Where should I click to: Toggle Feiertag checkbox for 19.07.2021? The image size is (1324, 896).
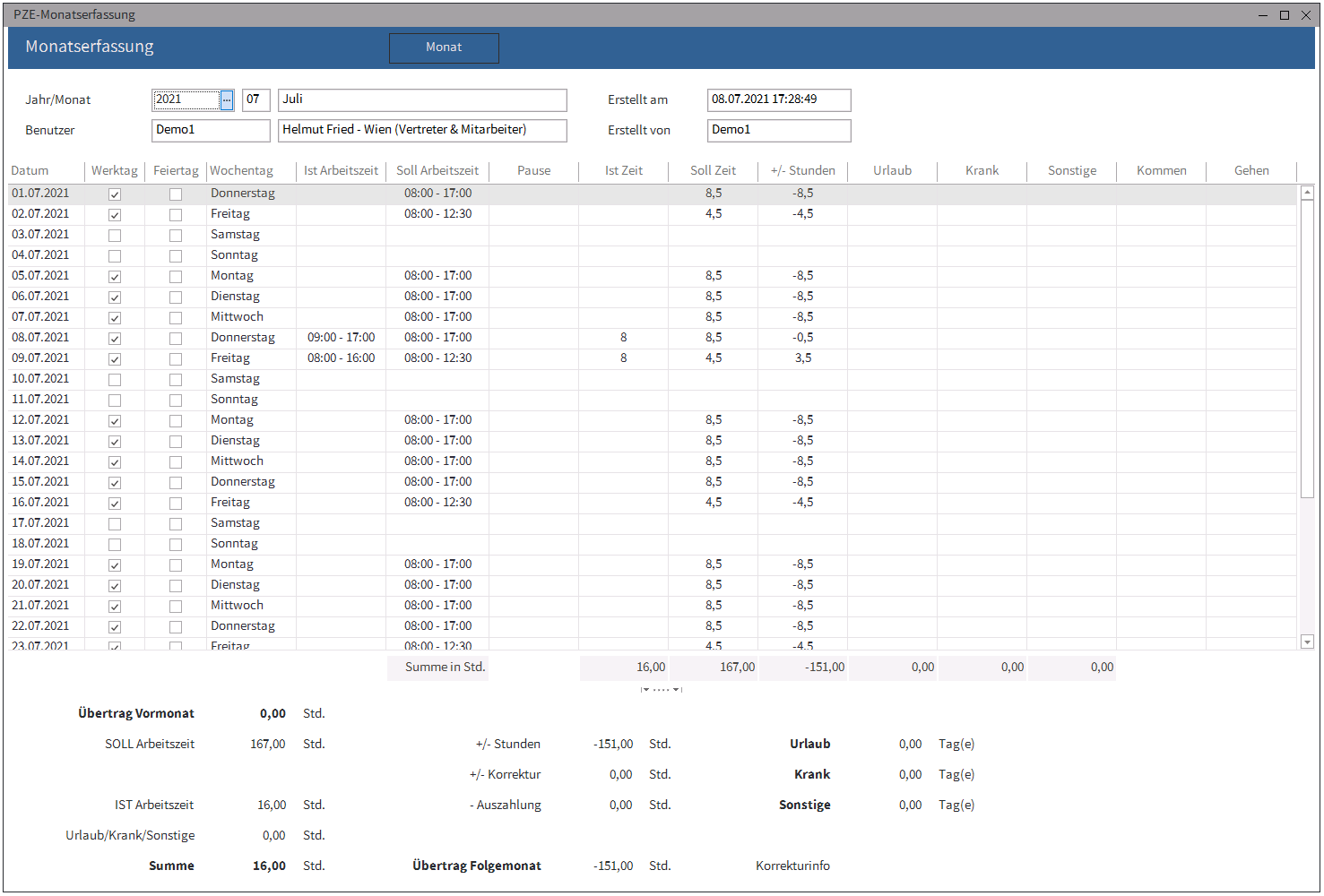pos(176,565)
